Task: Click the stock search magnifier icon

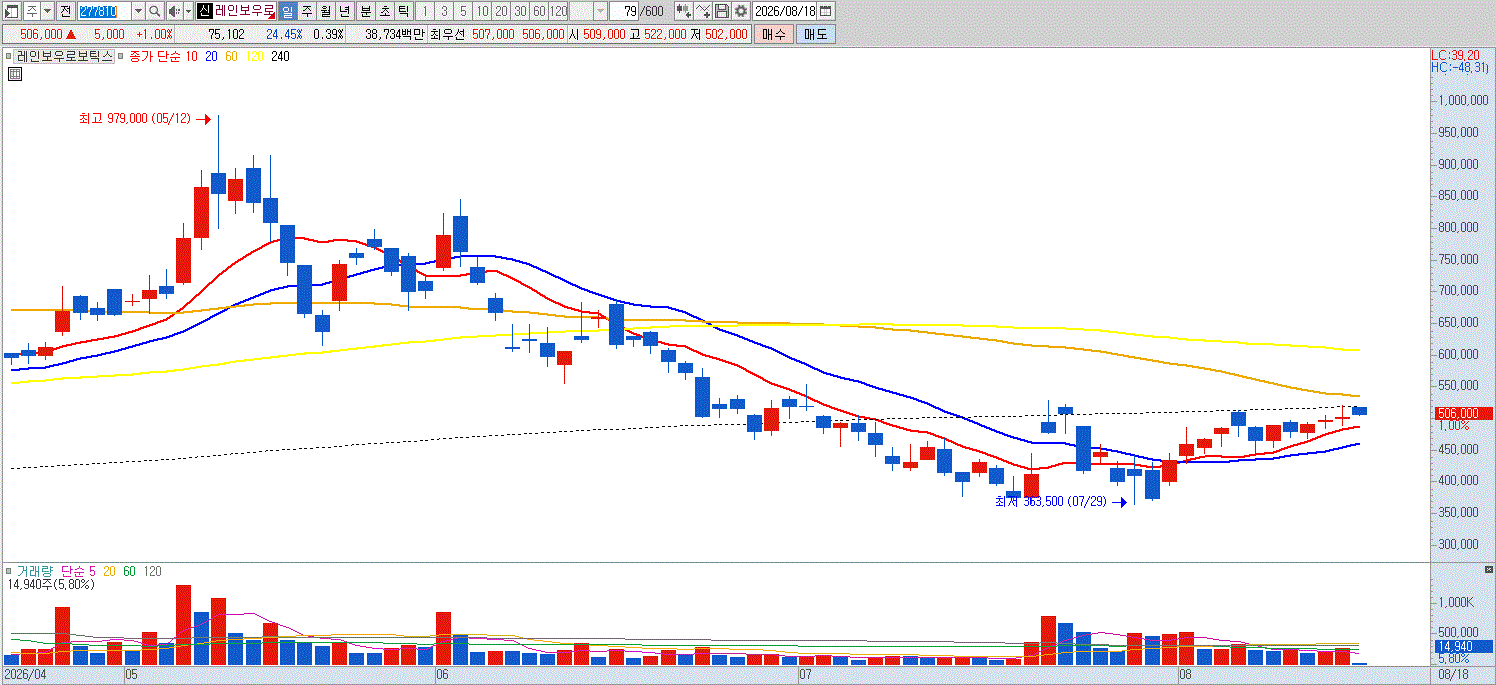Action: click(155, 11)
